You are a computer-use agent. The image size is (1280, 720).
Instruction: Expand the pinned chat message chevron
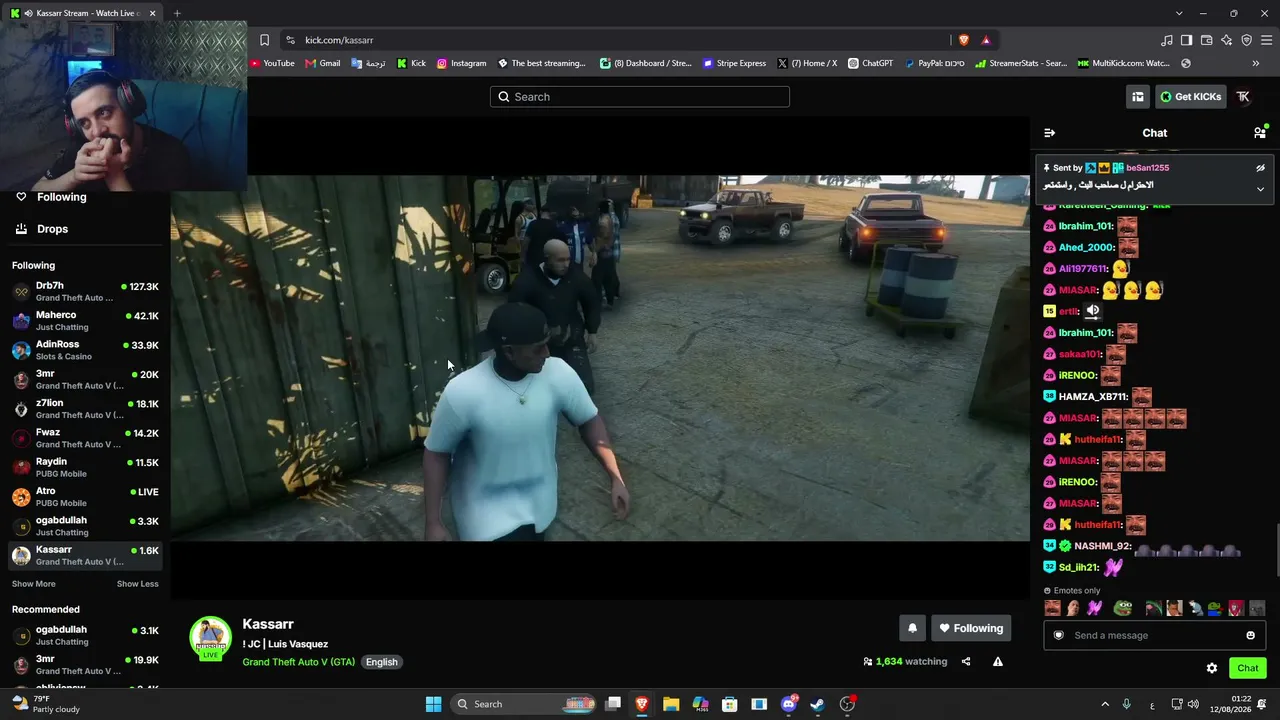[1260, 189]
